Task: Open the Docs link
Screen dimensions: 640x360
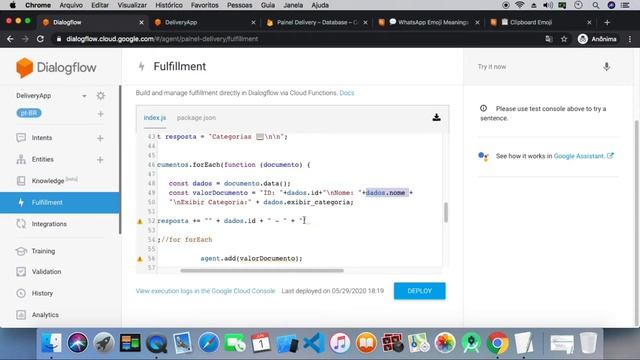Action: coord(347,93)
